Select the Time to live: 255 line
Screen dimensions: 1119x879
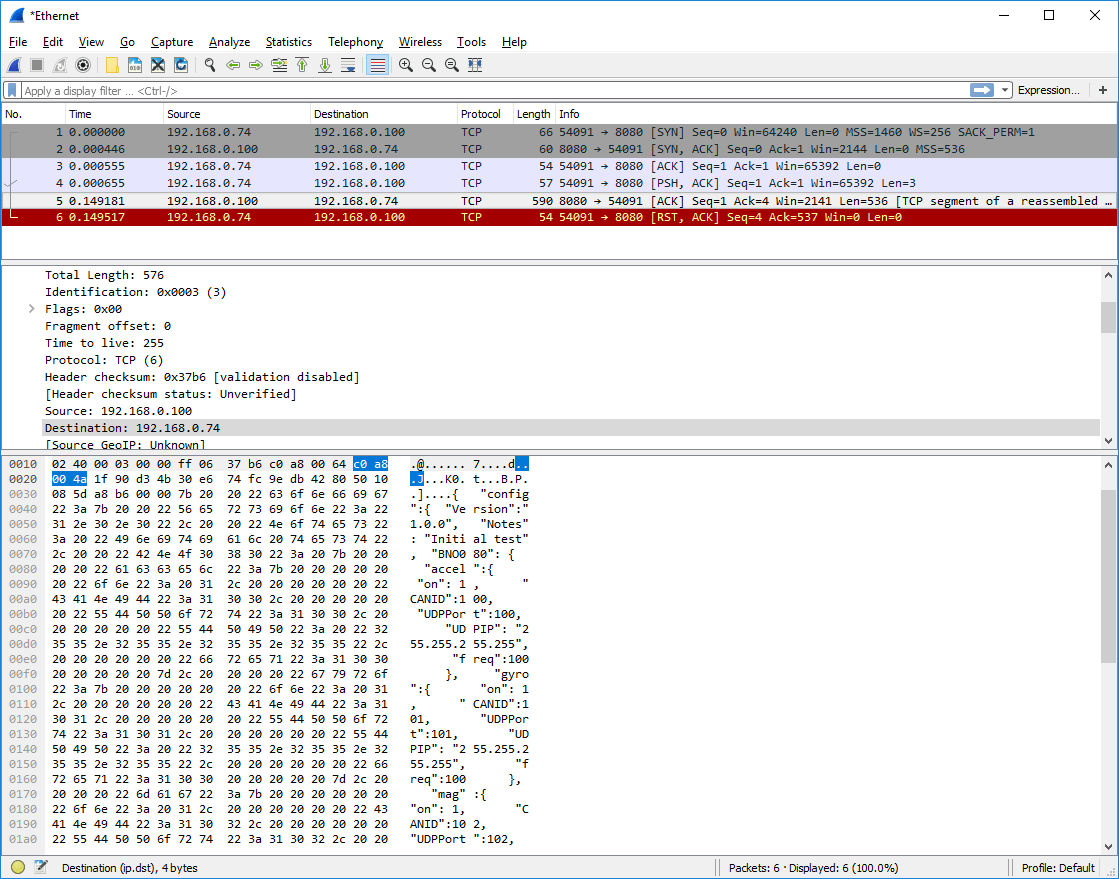tap(104, 343)
